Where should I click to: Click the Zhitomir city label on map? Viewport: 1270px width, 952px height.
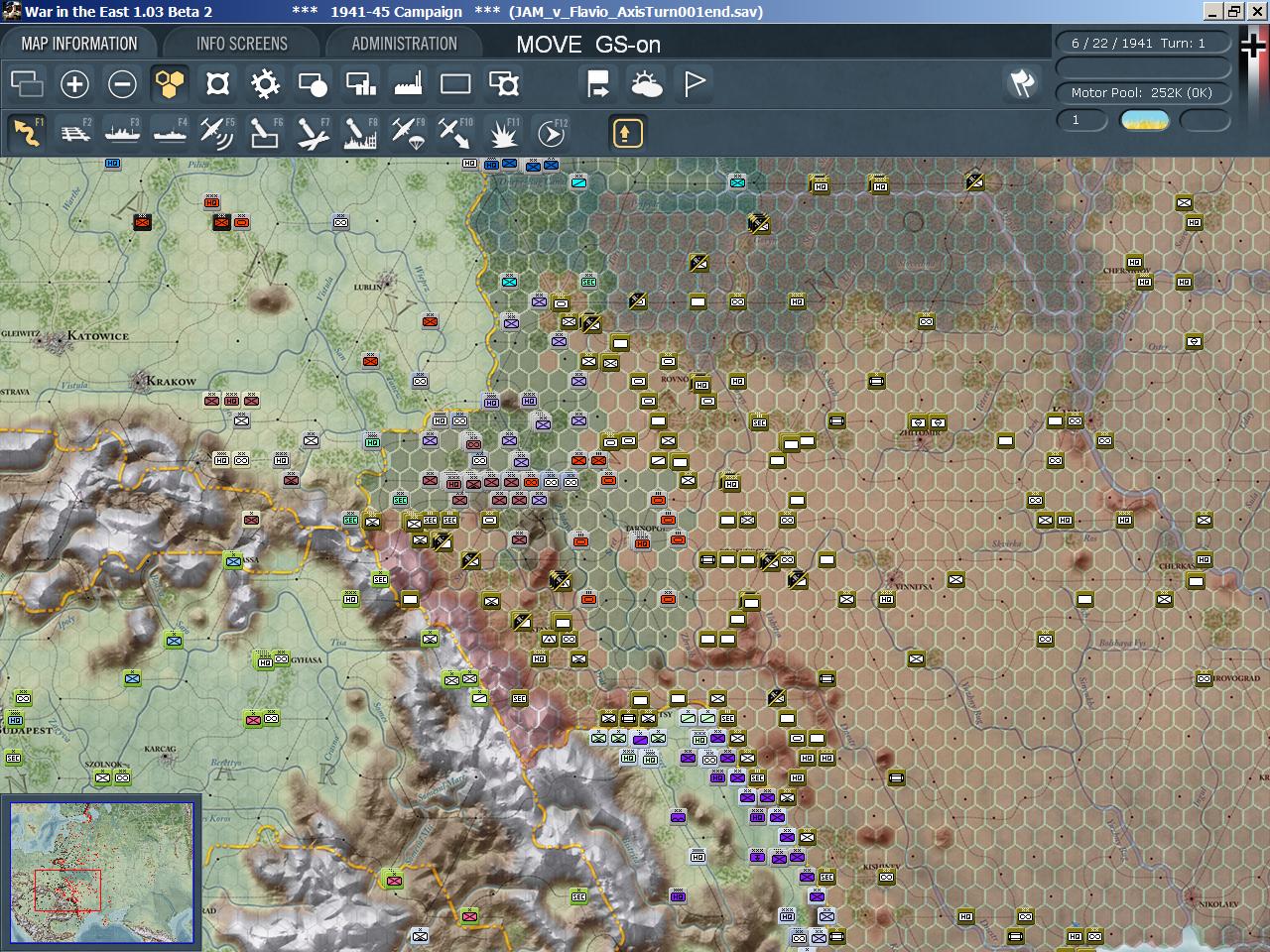pyautogui.click(x=920, y=432)
